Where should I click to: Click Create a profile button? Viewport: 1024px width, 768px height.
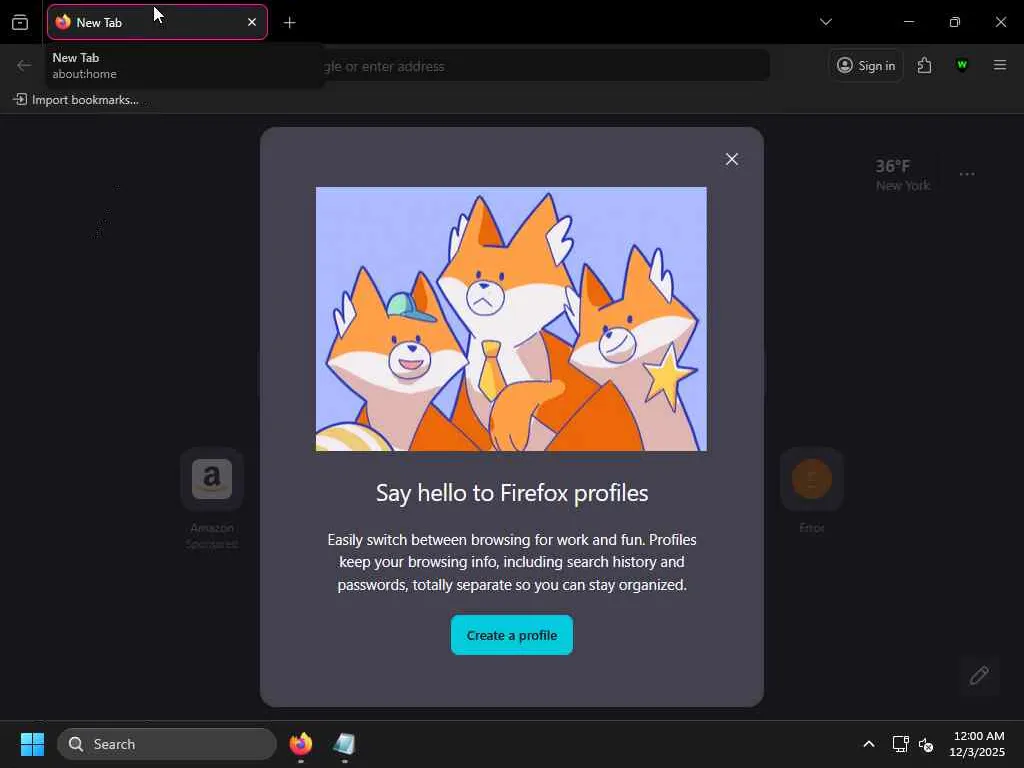pos(511,635)
